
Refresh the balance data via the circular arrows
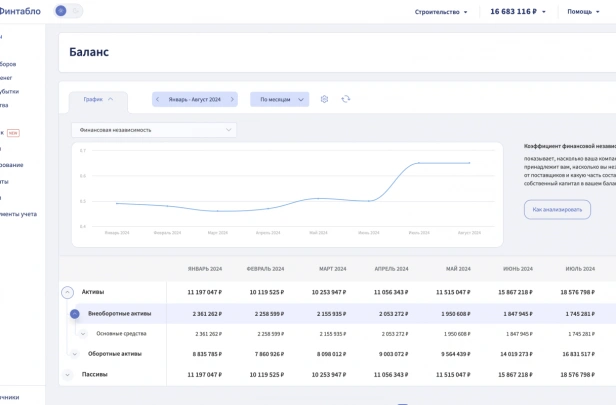[346, 99]
